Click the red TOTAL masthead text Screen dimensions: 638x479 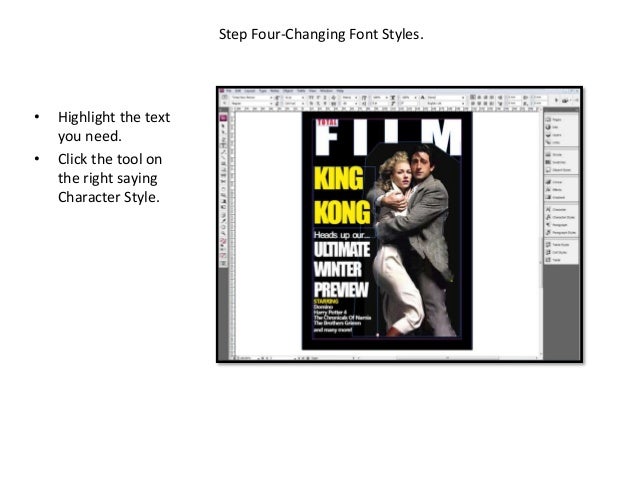[327, 122]
